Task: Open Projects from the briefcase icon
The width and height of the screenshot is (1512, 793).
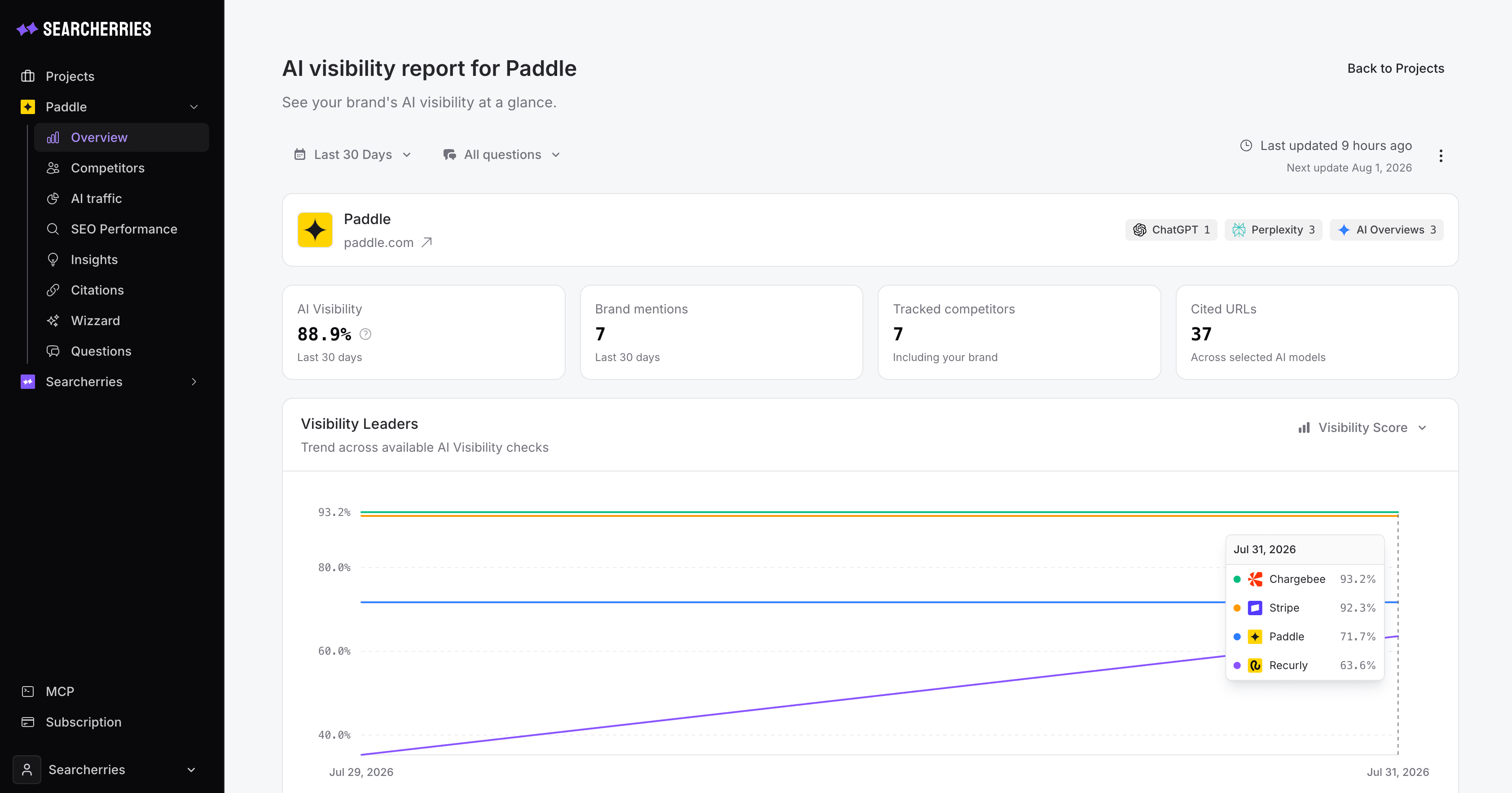Action: pos(27,76)
